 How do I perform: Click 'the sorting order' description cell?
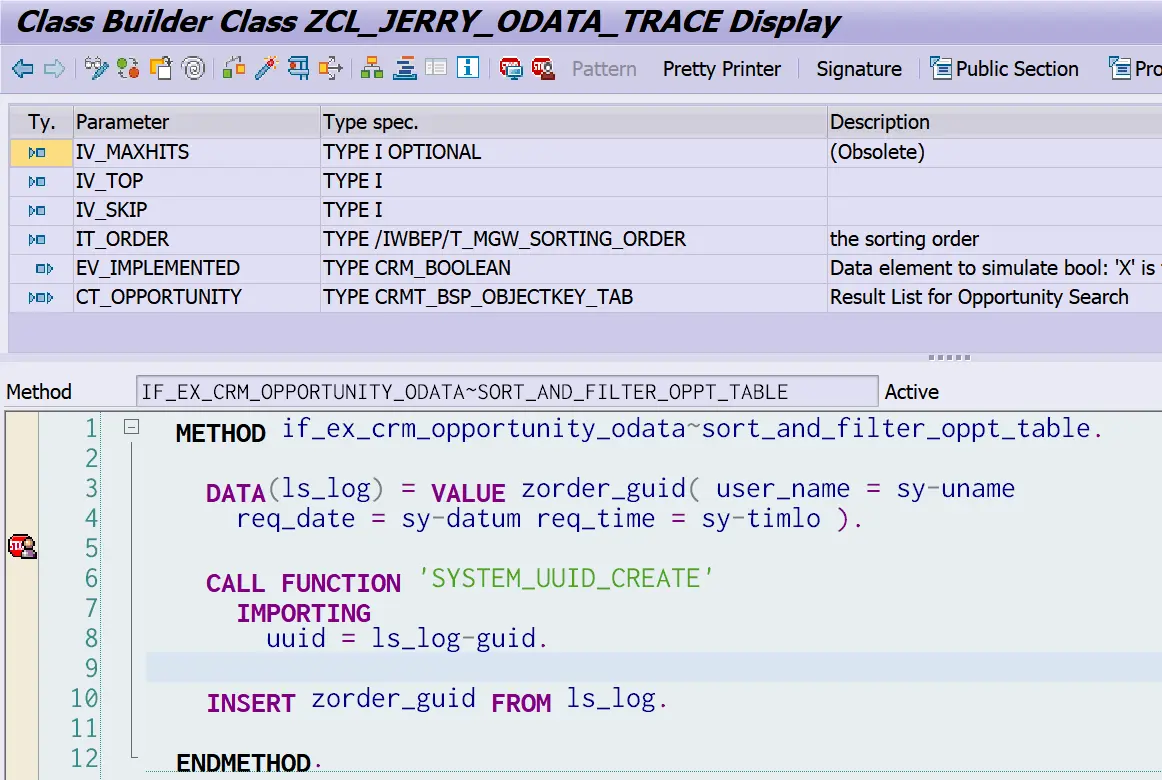995,239
